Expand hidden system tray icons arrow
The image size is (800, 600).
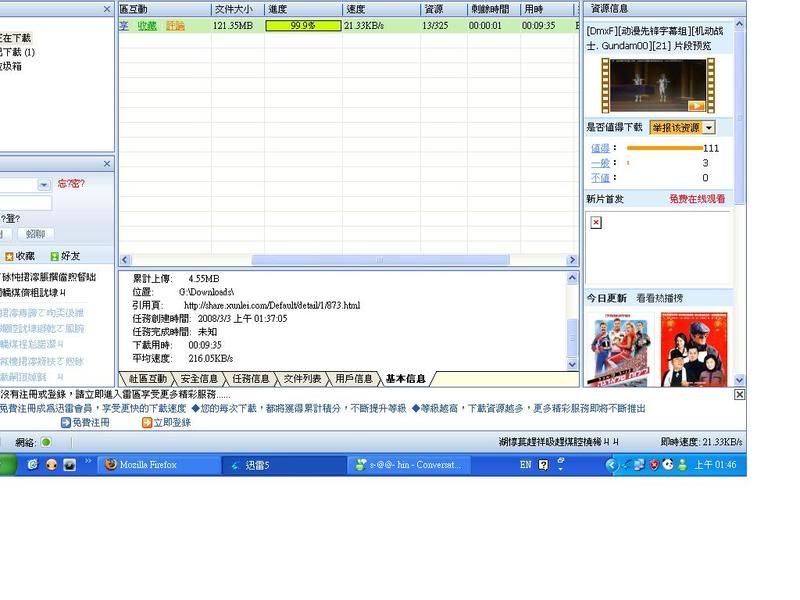(x=611, y=465)
